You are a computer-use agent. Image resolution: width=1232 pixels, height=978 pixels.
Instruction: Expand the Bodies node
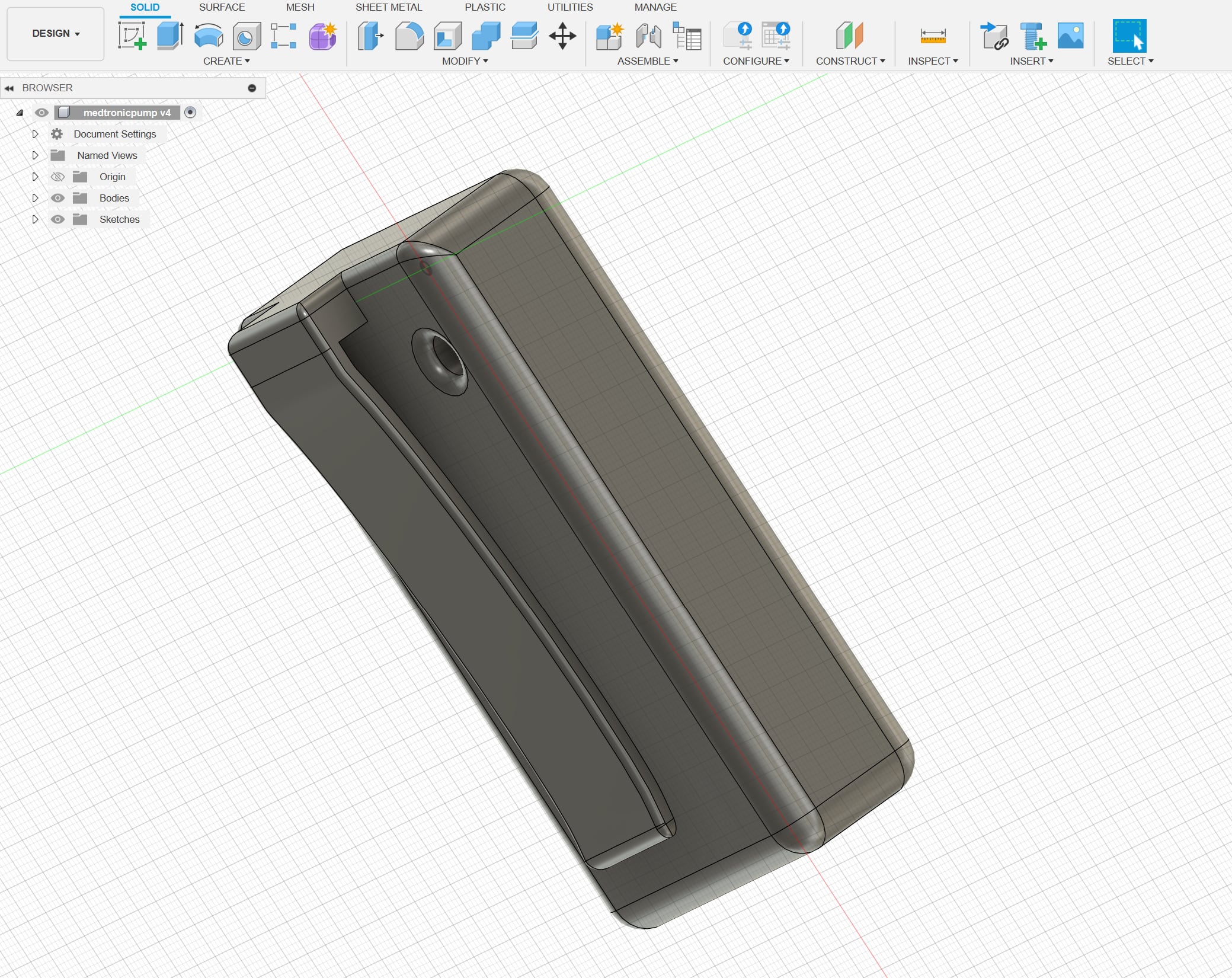(35, 198)
